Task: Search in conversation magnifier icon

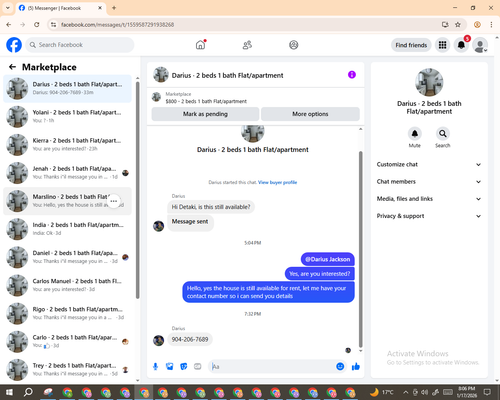Action: point(443,134)
